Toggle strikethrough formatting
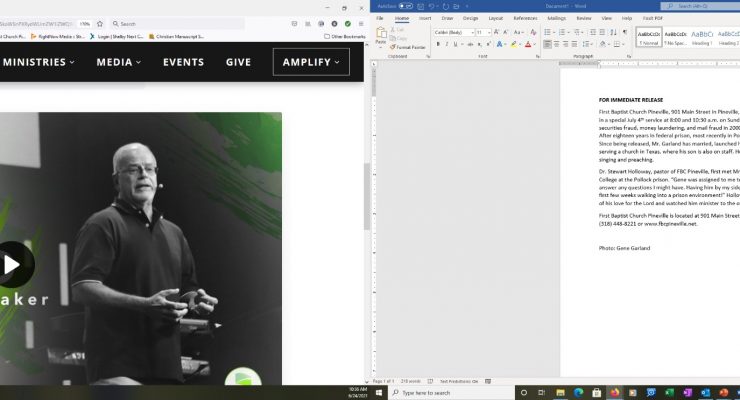 click(x=470, y=44)
